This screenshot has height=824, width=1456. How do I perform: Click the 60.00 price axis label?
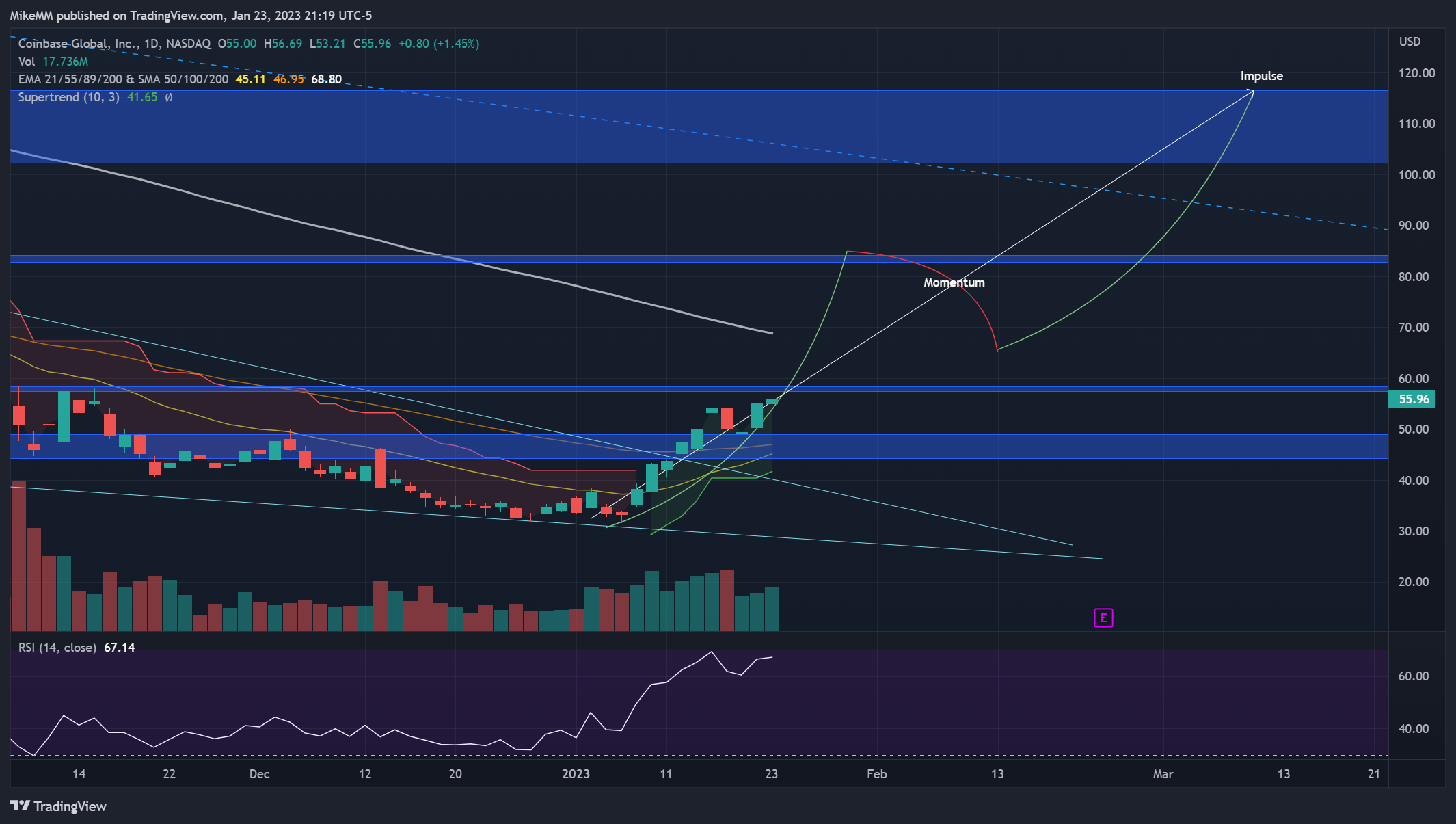click(1414, 379)
